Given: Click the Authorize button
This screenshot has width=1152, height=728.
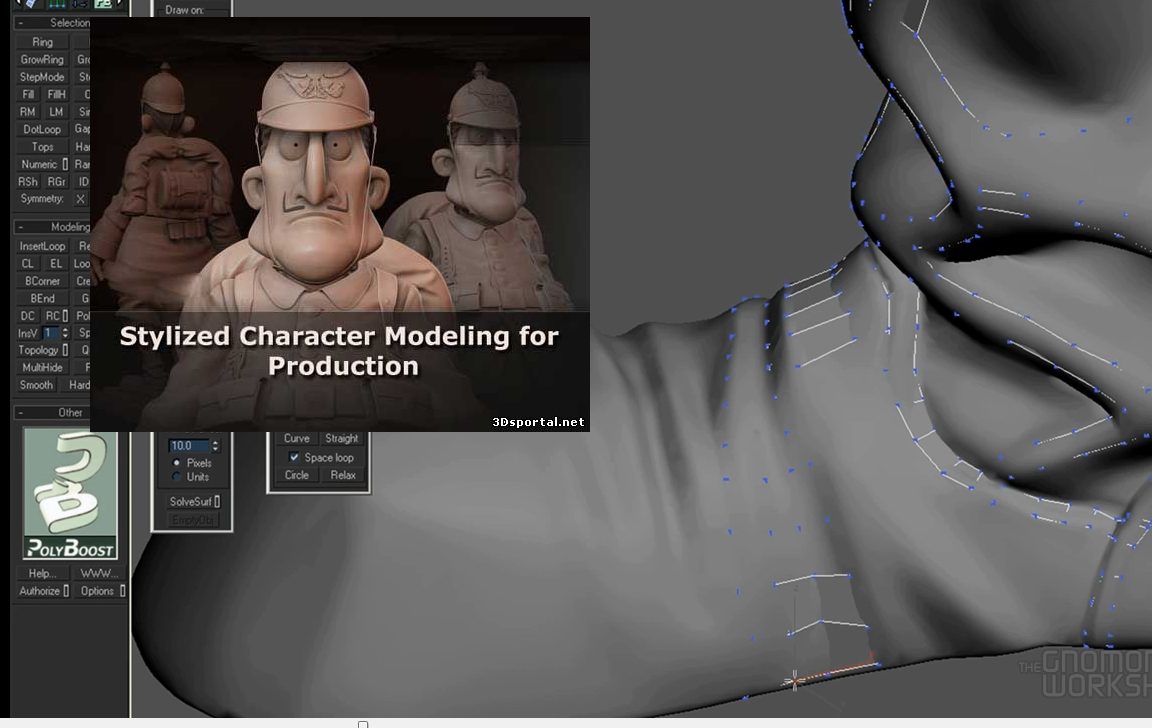Looking at the screenshot, I should [x=43, y=591].
